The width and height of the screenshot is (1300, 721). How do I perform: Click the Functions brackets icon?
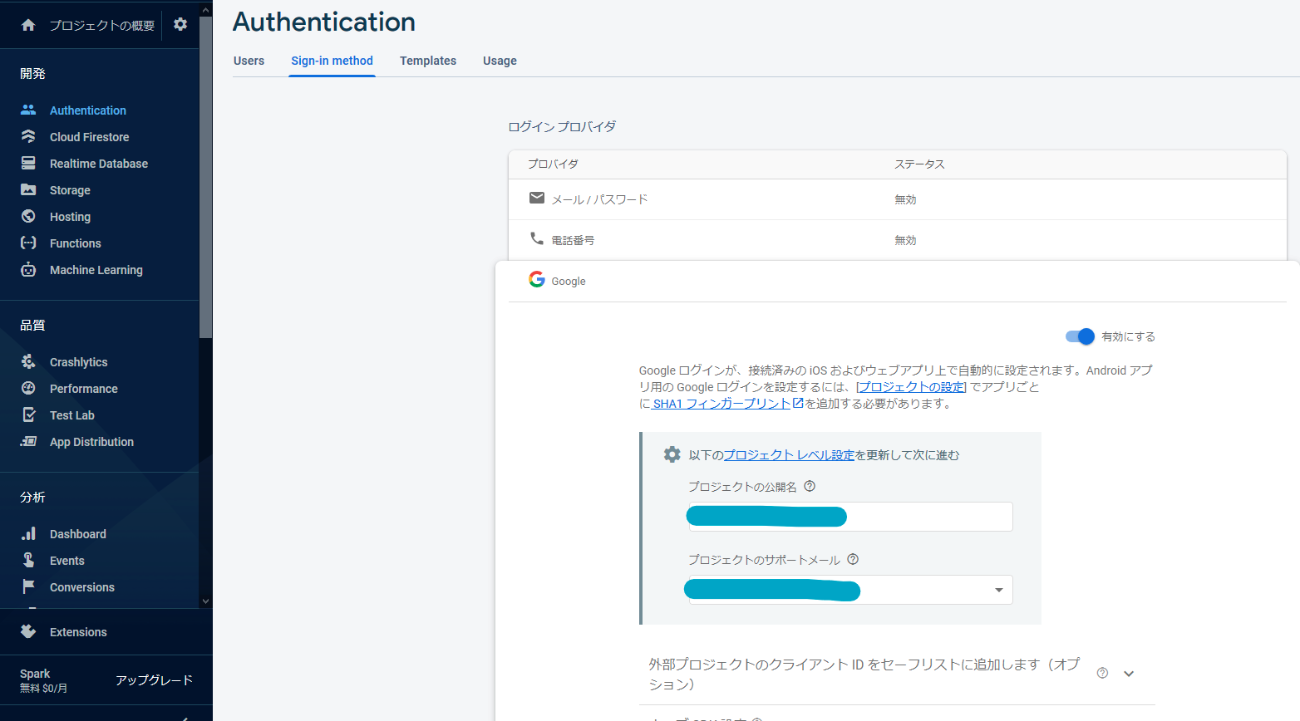(28, 243)
